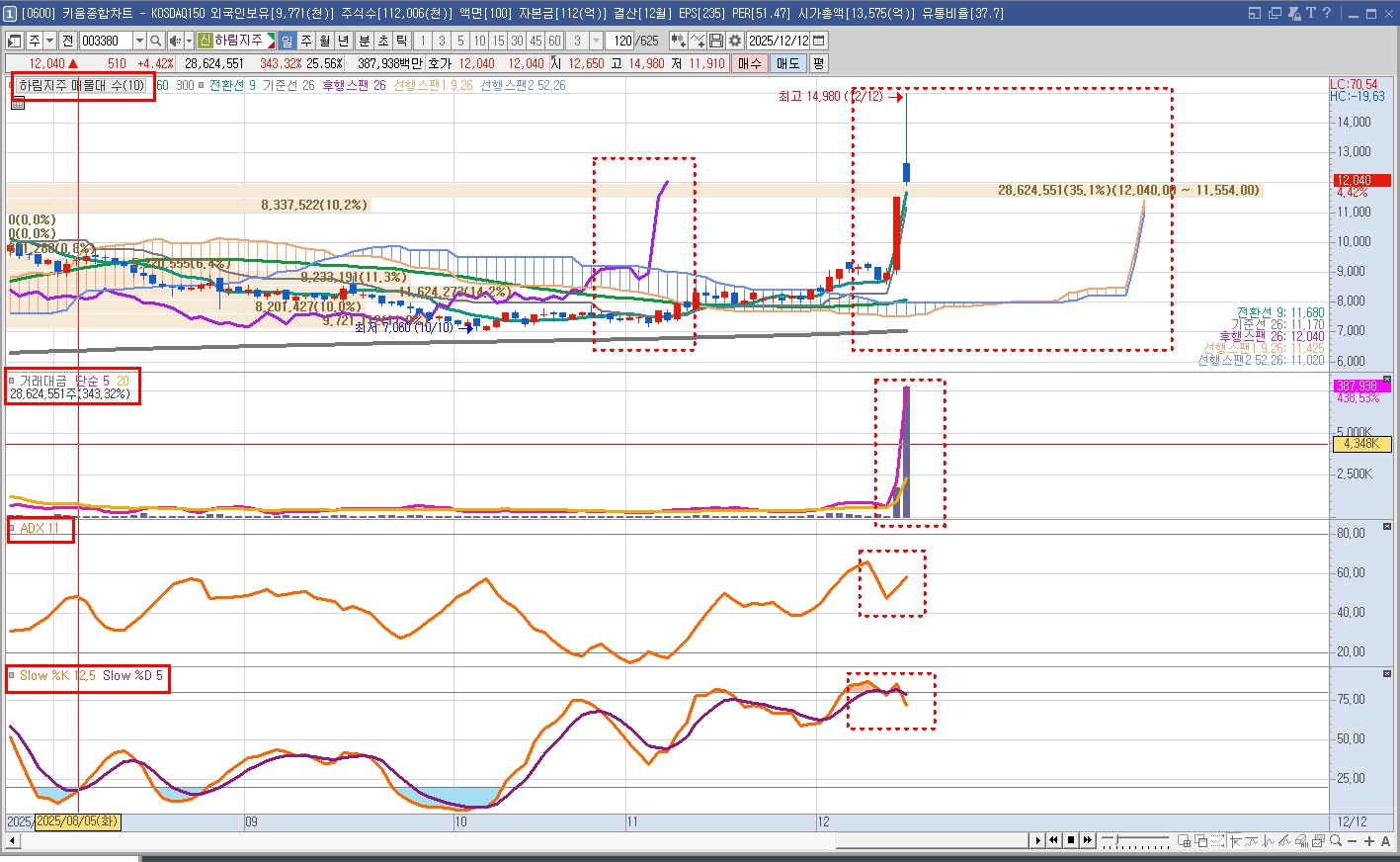The width and height of the screenshot is (1400, 862).
Task: Click the duplicate window icon in title bar
Action: point(1275,13)
